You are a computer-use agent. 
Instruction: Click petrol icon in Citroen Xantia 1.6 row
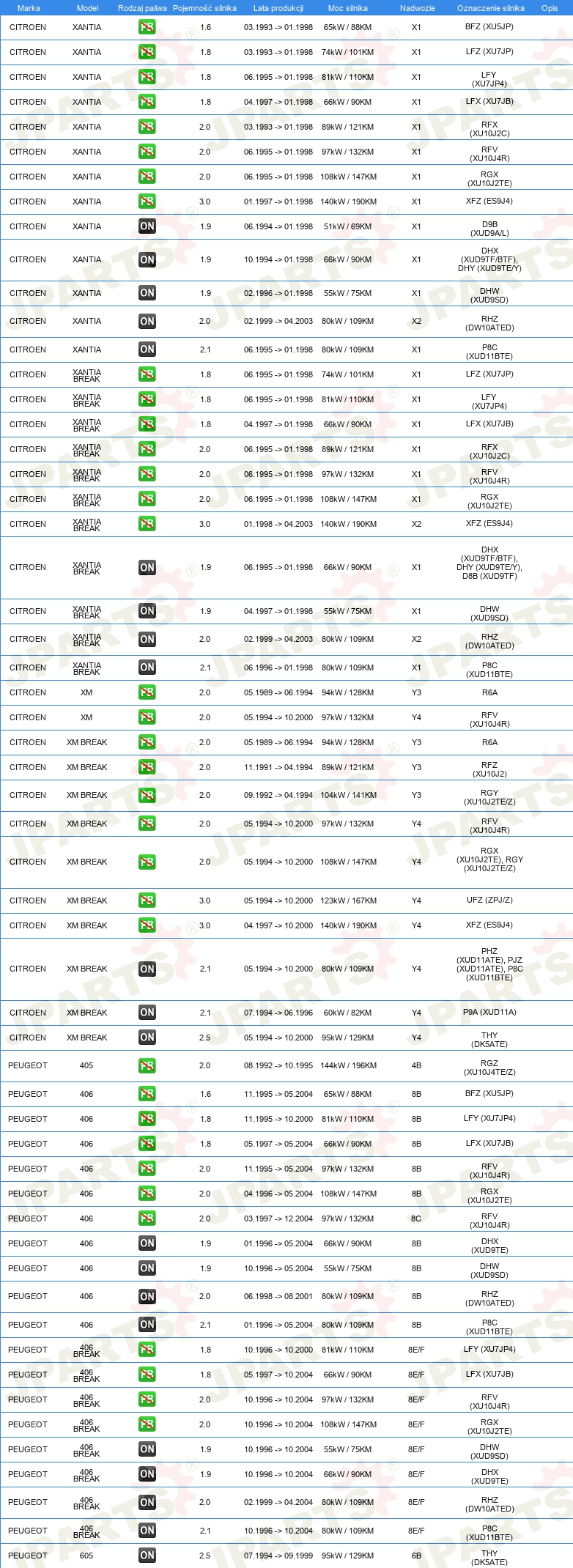click(147, 27)
